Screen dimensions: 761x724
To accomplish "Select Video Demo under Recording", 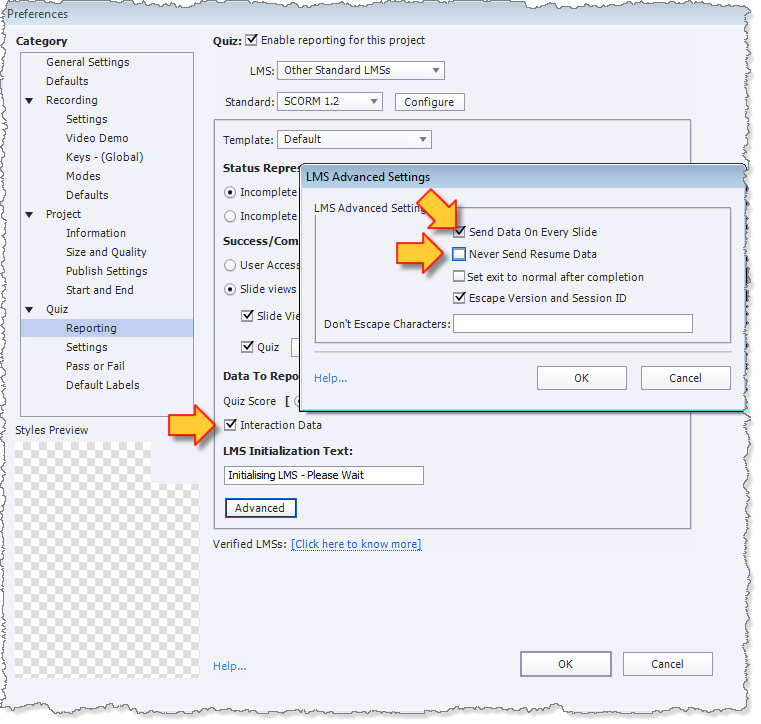I will tap(97, 138).
